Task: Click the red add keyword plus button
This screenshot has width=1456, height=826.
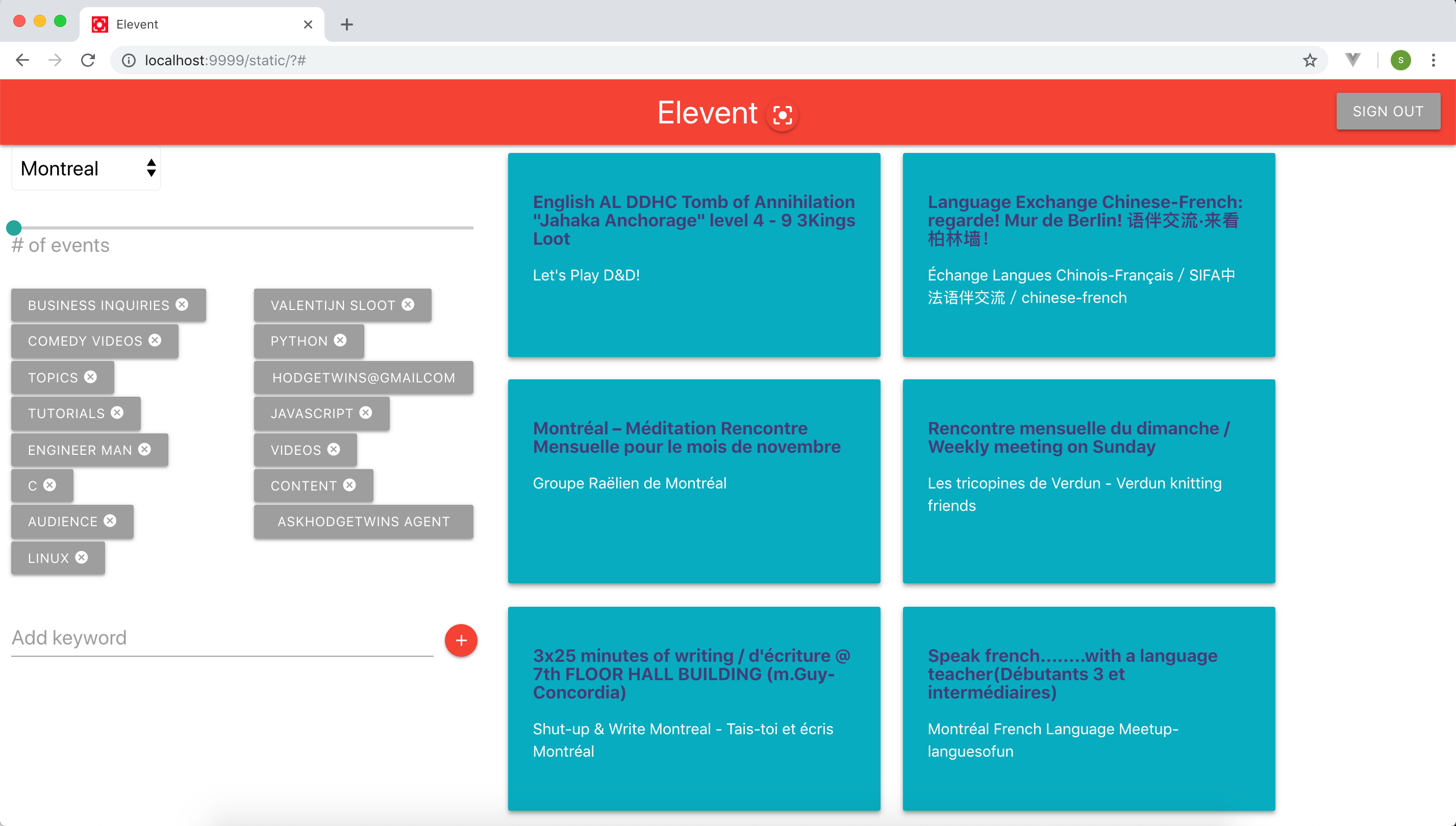Action: tap(461, 640)
